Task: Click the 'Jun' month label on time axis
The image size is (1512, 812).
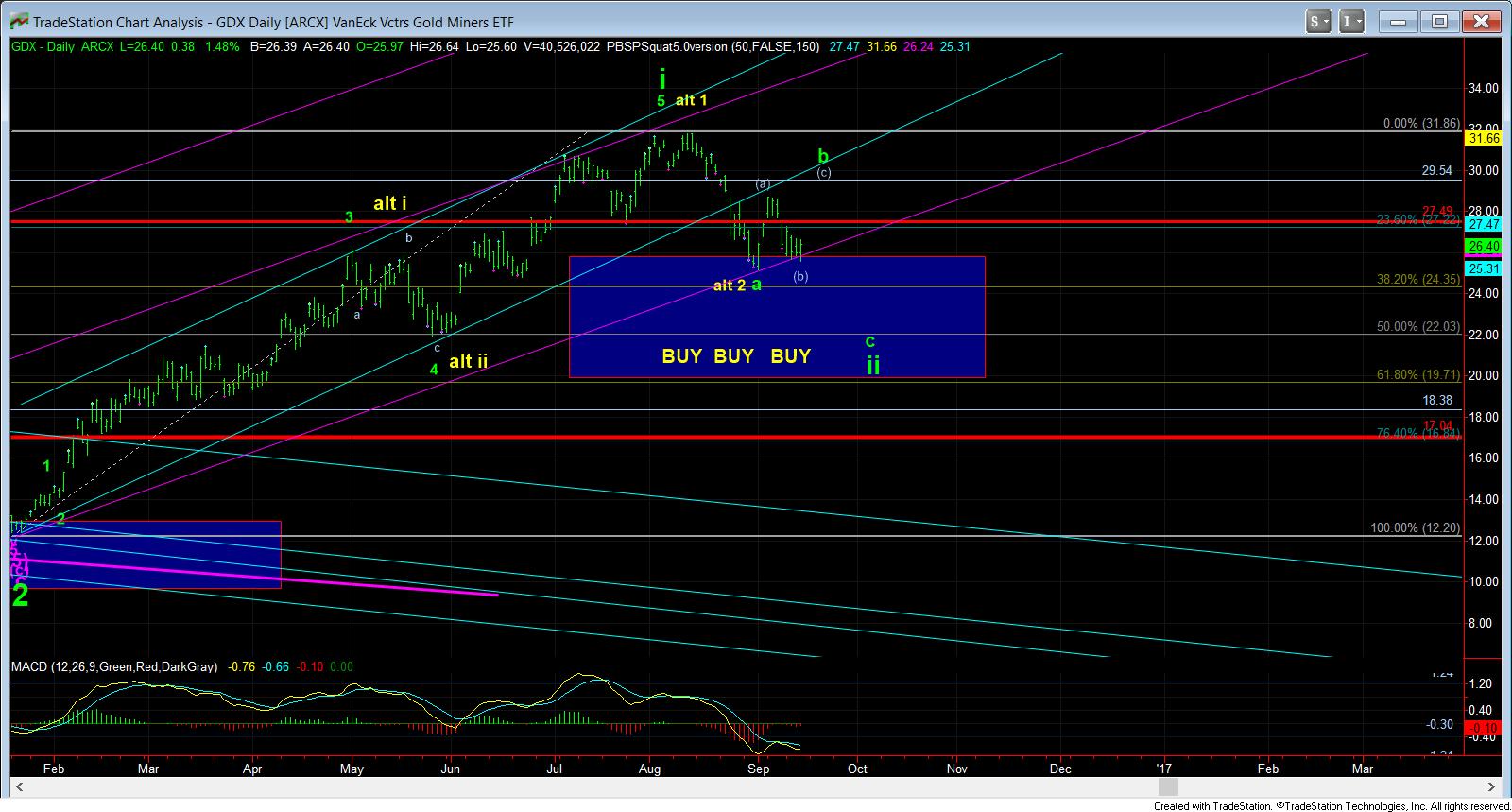Action: pos(451,769)
